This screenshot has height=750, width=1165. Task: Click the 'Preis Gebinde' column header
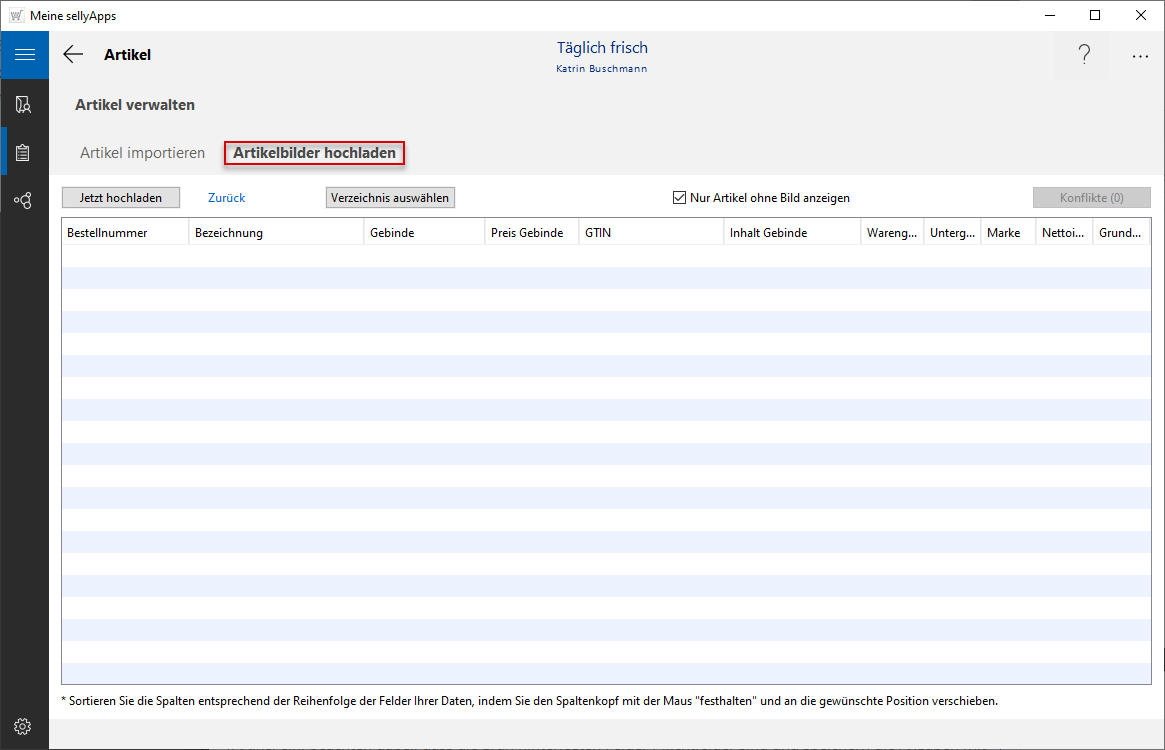527,233
